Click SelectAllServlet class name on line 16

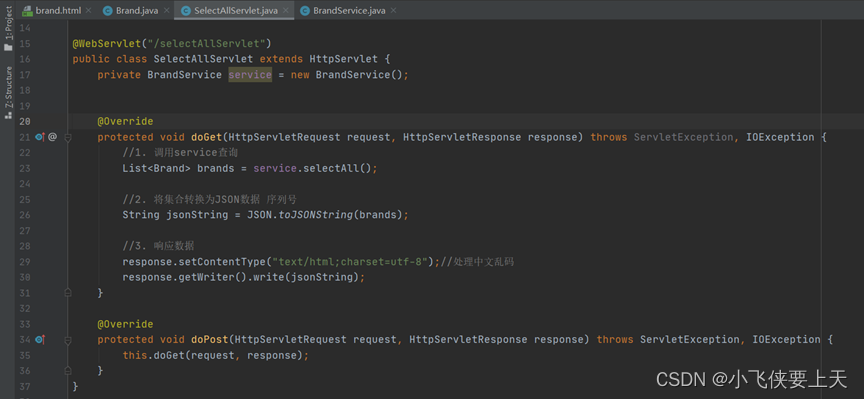[203, 59]
